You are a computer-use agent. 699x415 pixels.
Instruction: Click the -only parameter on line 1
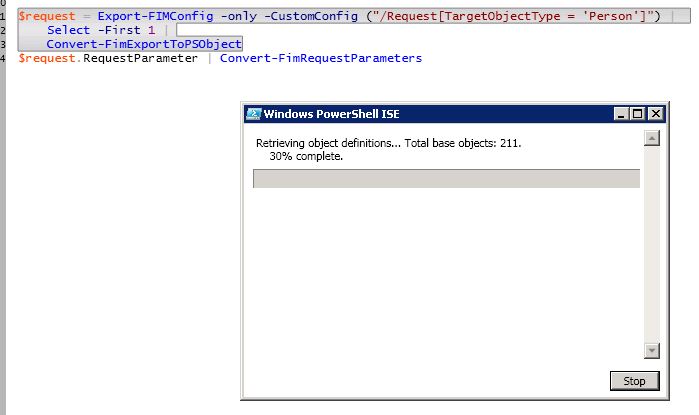[239, 16]
